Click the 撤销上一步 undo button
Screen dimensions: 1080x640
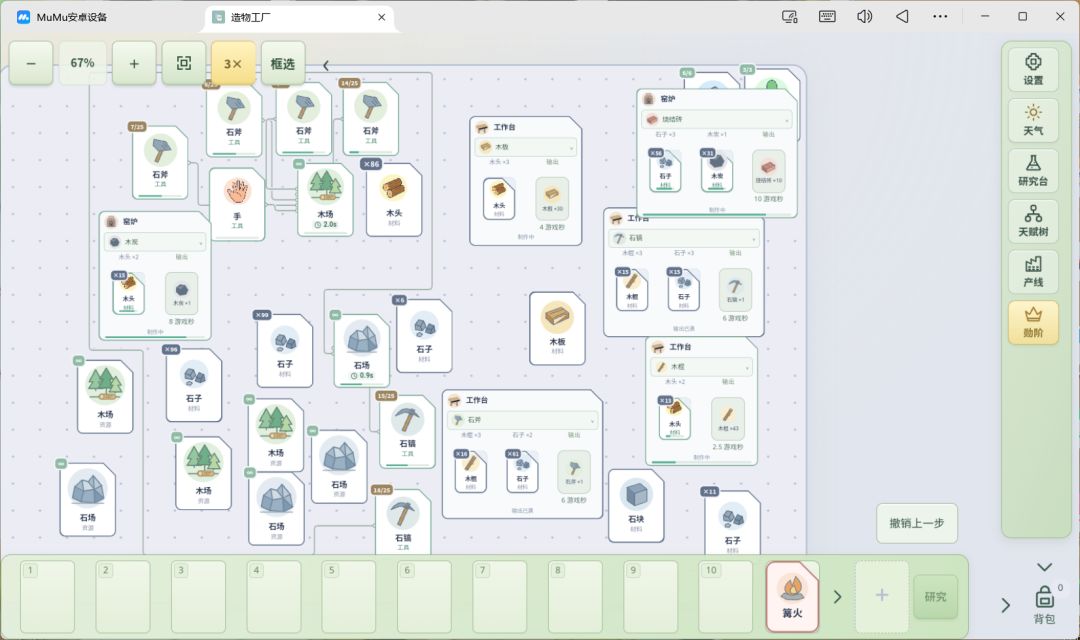(x=917, y=523)
